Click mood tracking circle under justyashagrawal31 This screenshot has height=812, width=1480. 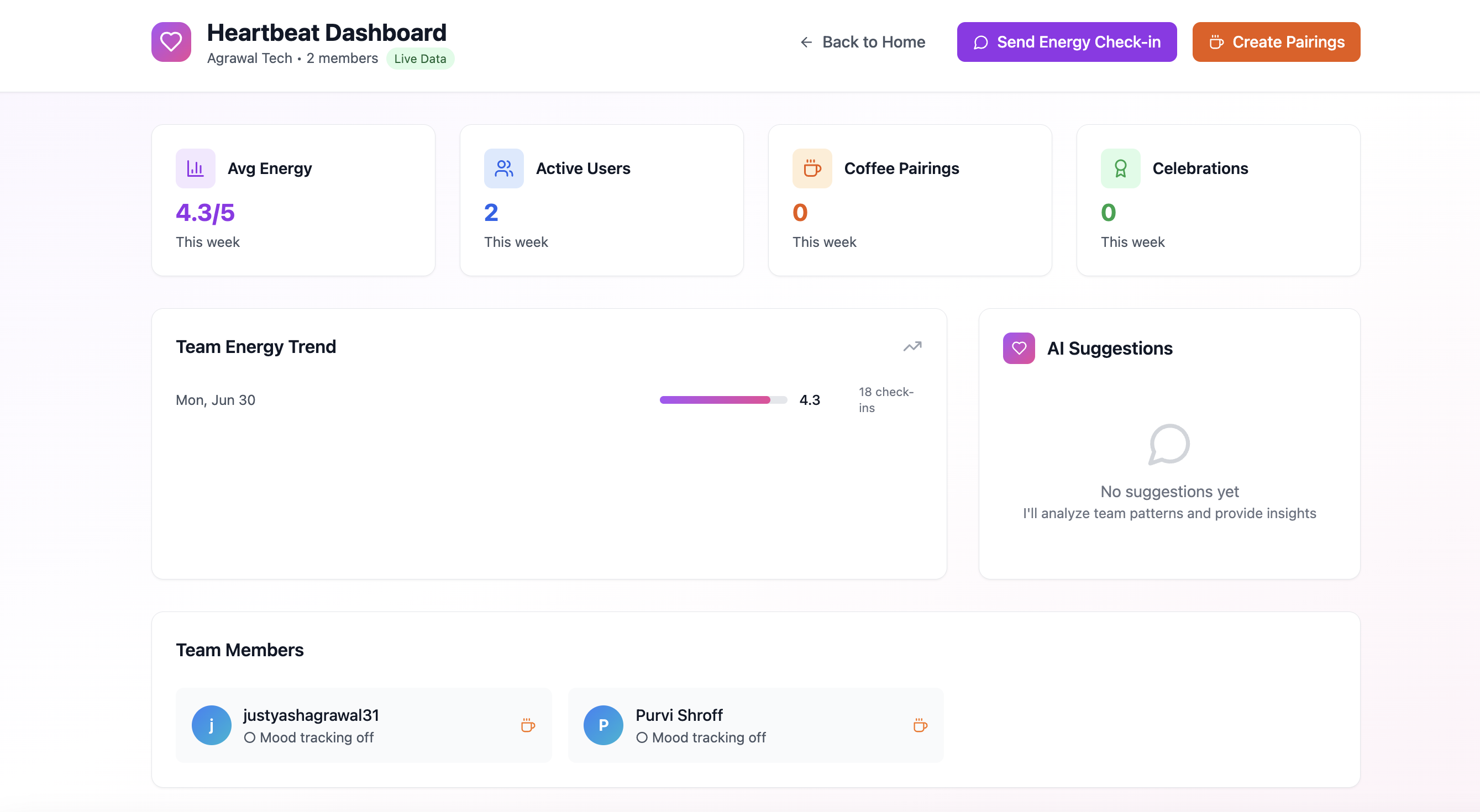pyautogui.click(x=249, y=737)
